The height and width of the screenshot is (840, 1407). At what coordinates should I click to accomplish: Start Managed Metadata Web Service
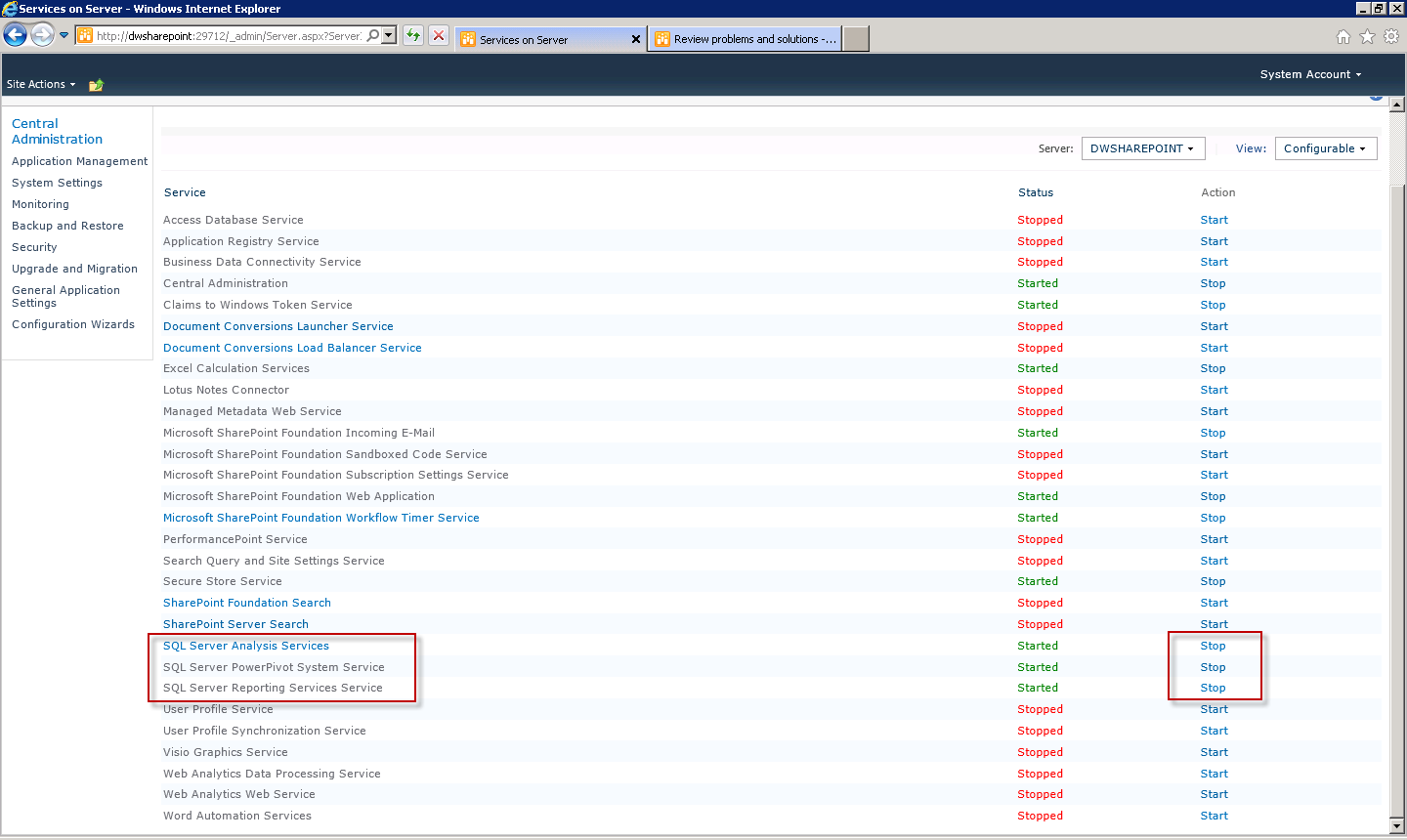1215,411
